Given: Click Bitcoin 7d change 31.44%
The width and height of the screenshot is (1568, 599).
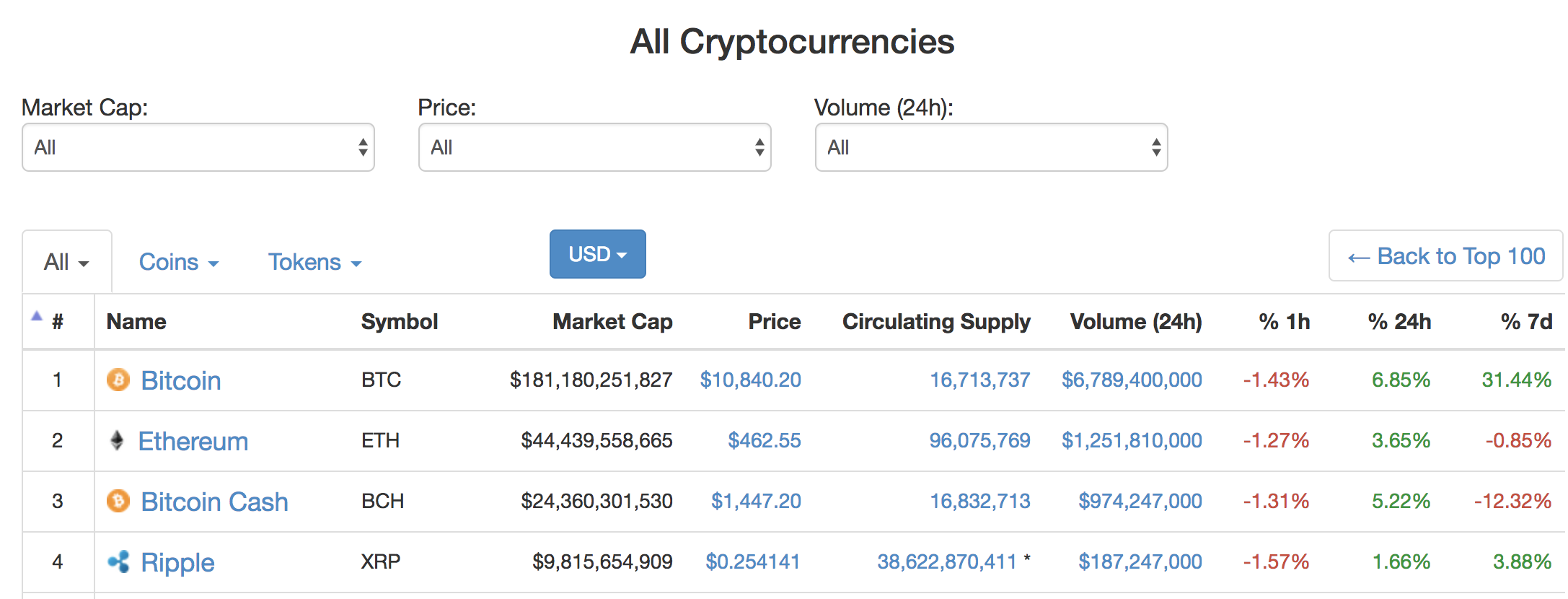Looking at the screenshot, I should (x=1517, y=380).
